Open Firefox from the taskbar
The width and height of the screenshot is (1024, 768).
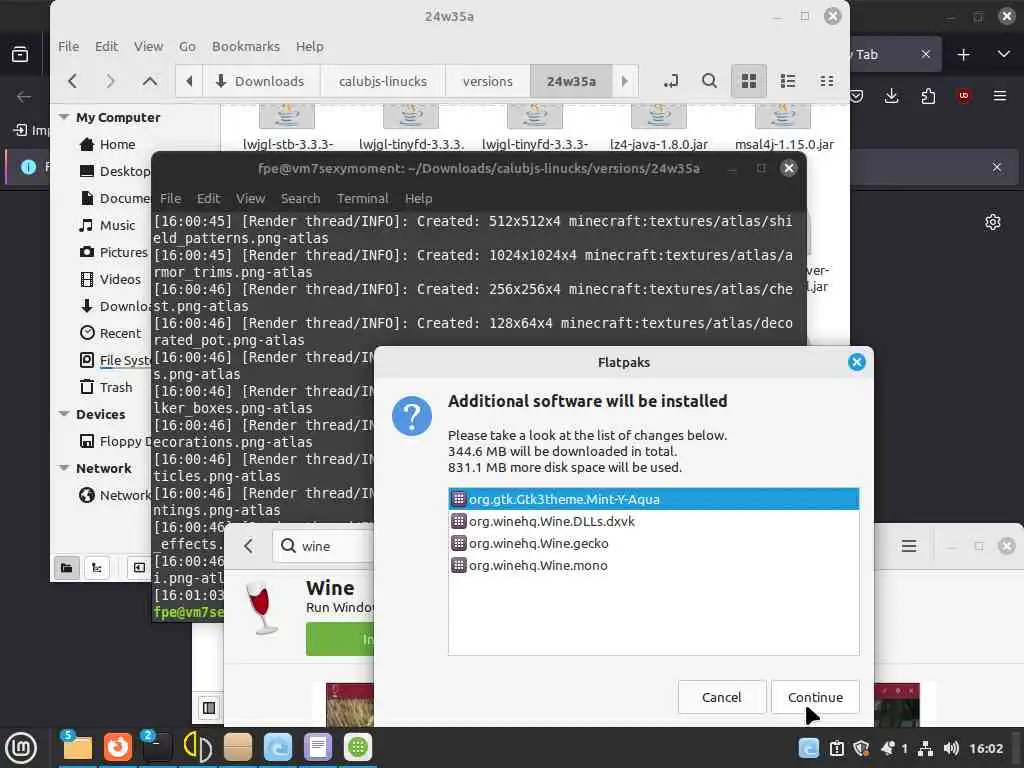coord(118,746)
